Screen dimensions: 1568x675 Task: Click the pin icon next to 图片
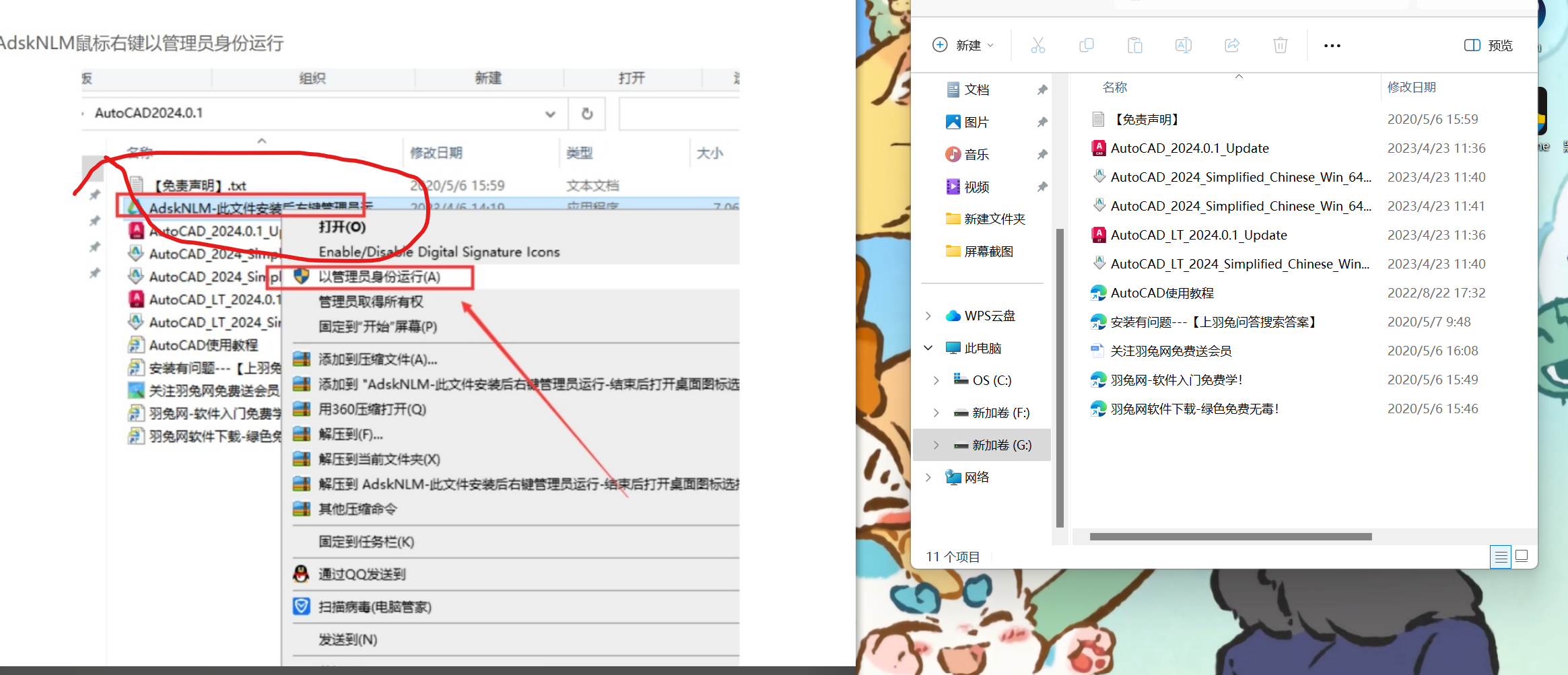point(1042,122)
